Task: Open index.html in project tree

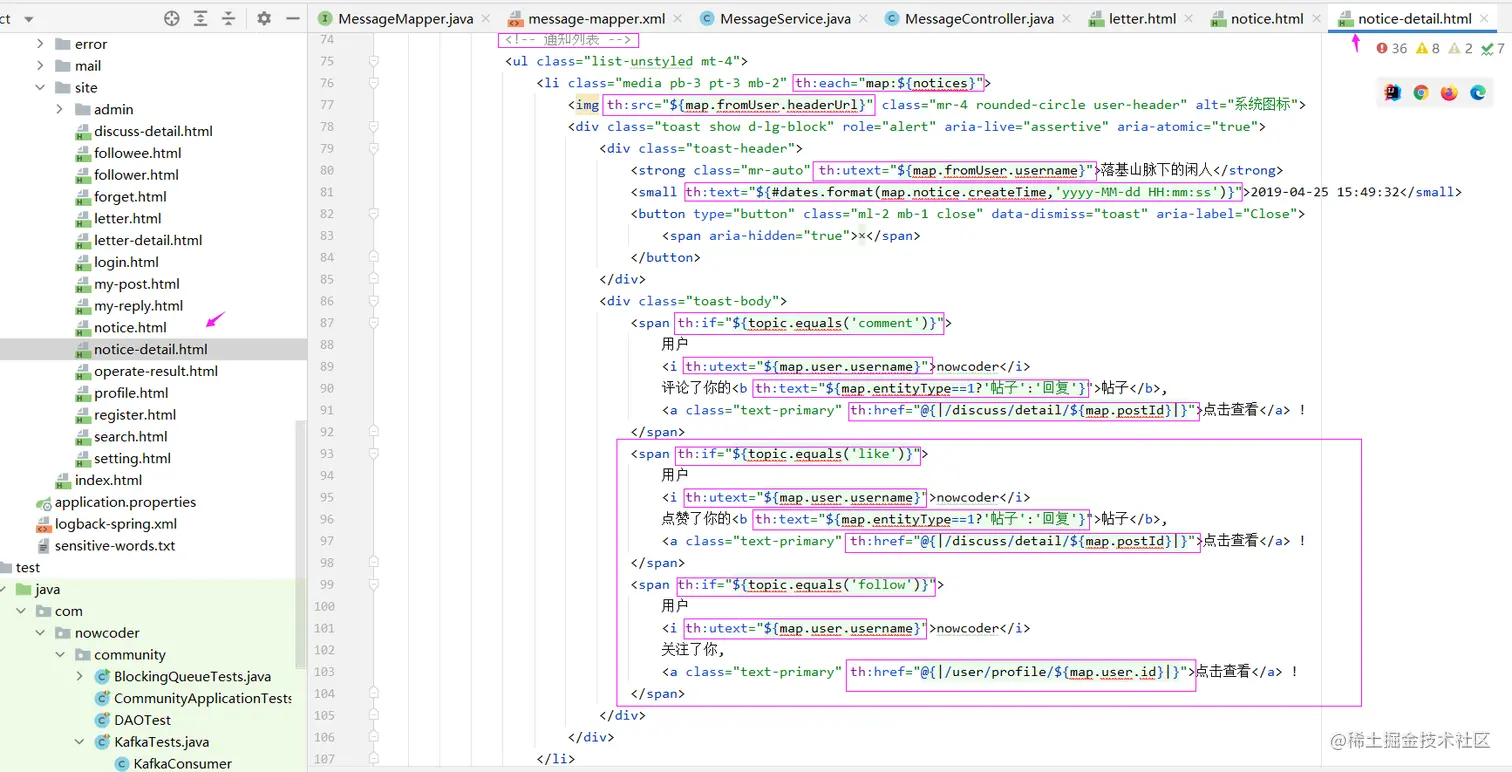Action: coord(109,480)
